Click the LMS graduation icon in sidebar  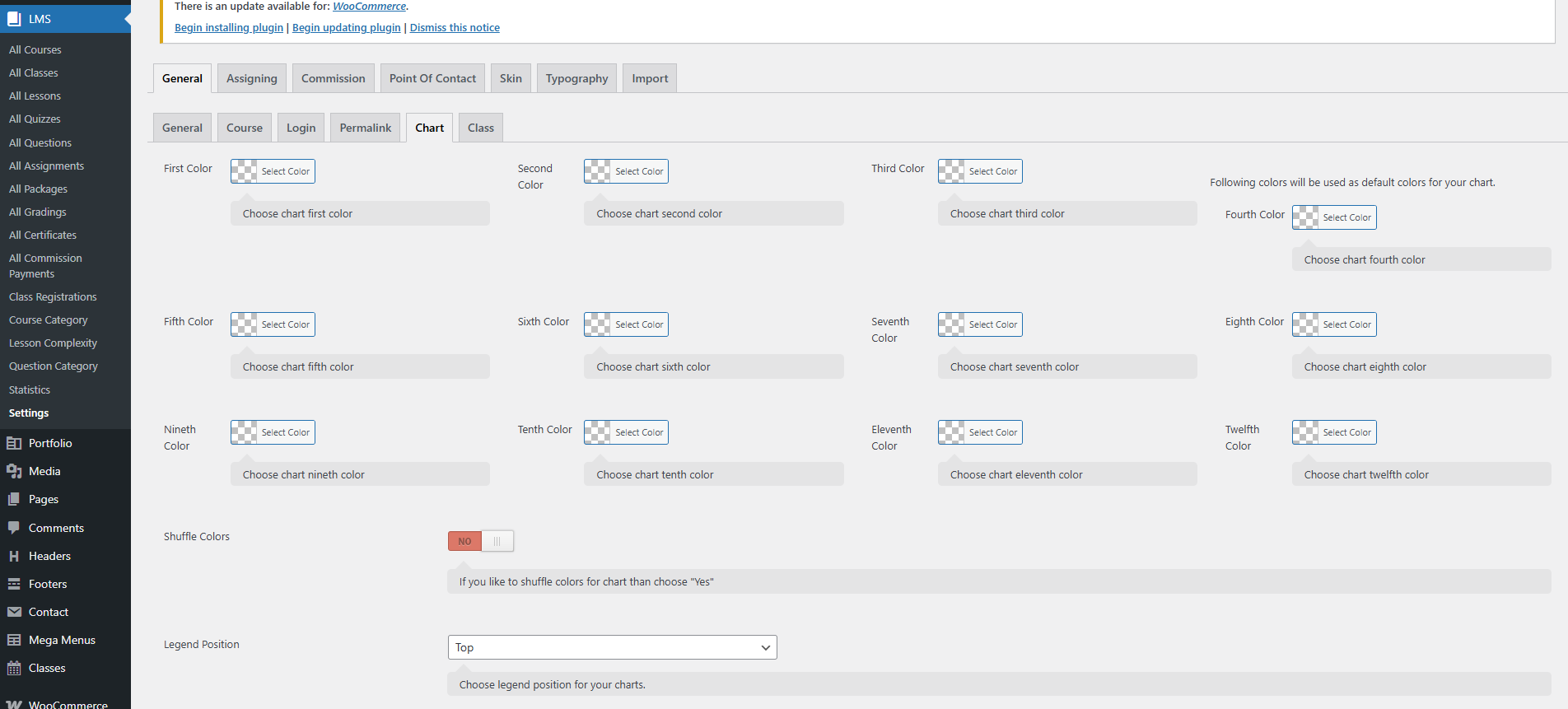(14, 19)
